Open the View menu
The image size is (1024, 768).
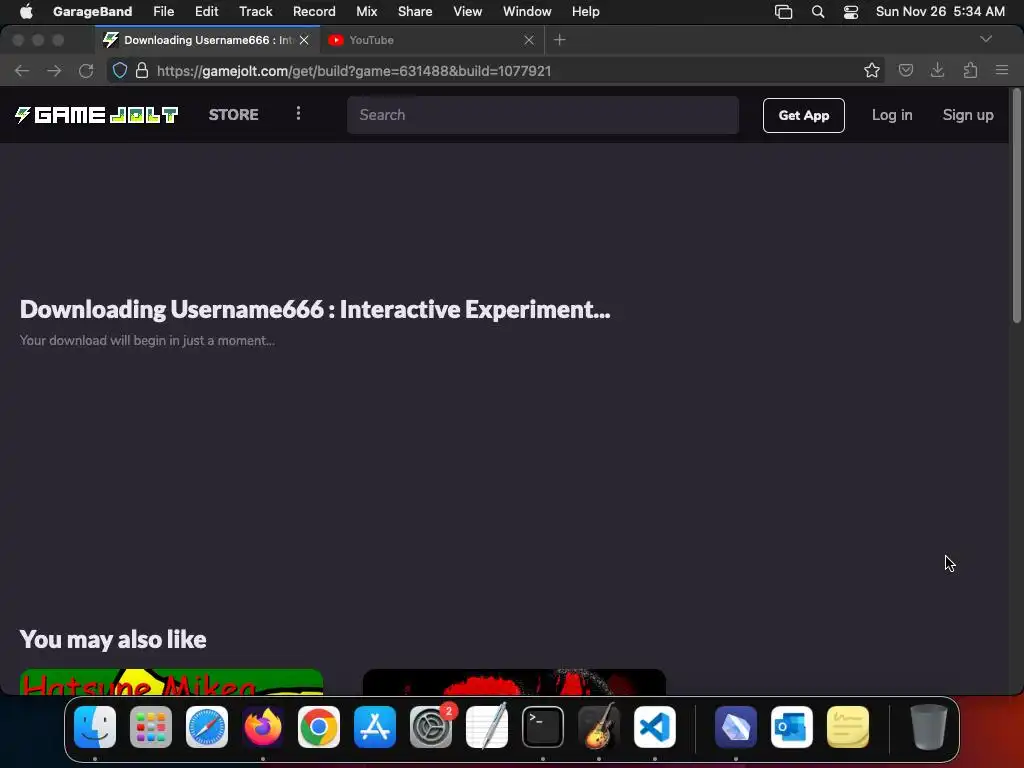[x=468, y=11]
